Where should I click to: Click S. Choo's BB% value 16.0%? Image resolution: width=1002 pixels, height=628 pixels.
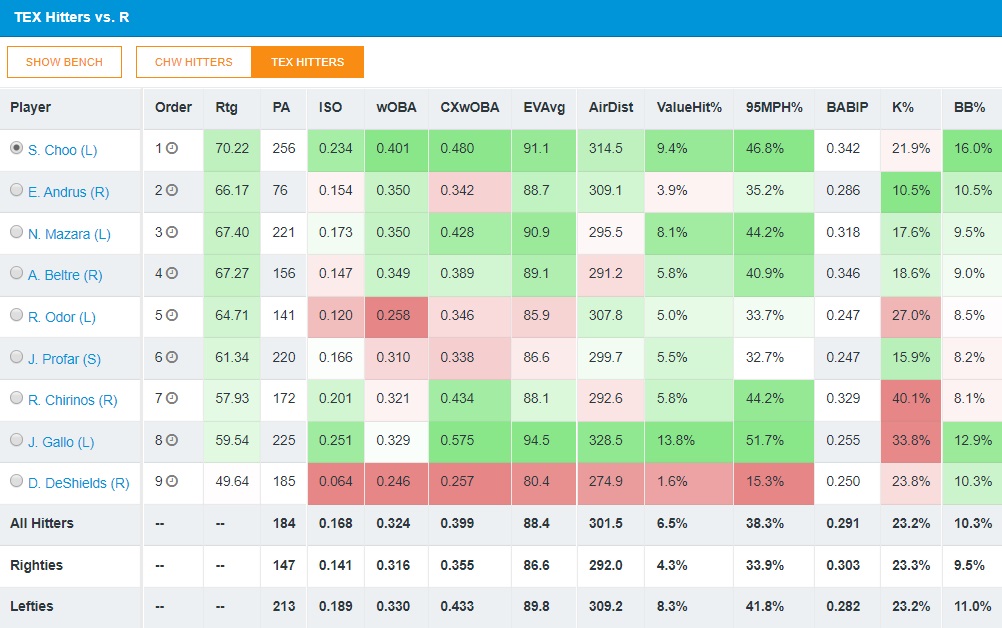tap(973, 148)
